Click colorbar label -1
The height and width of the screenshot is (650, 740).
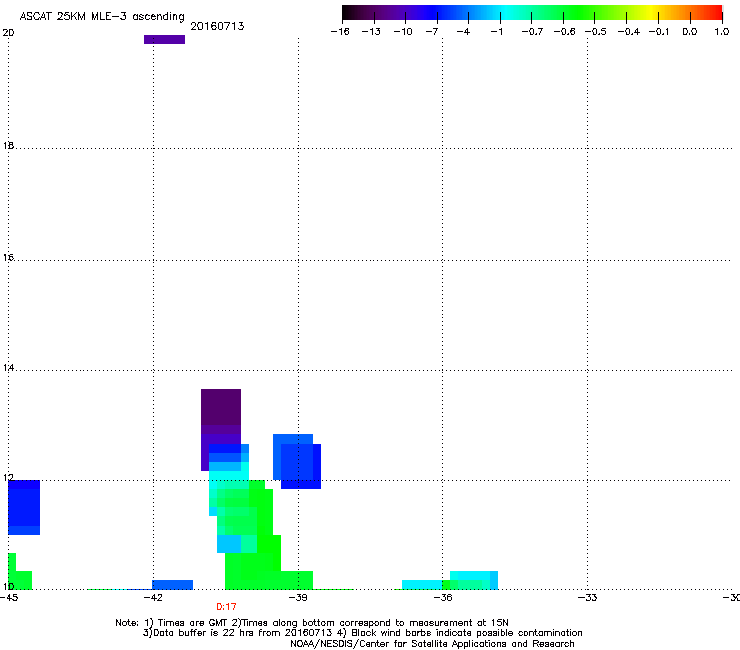496,32
